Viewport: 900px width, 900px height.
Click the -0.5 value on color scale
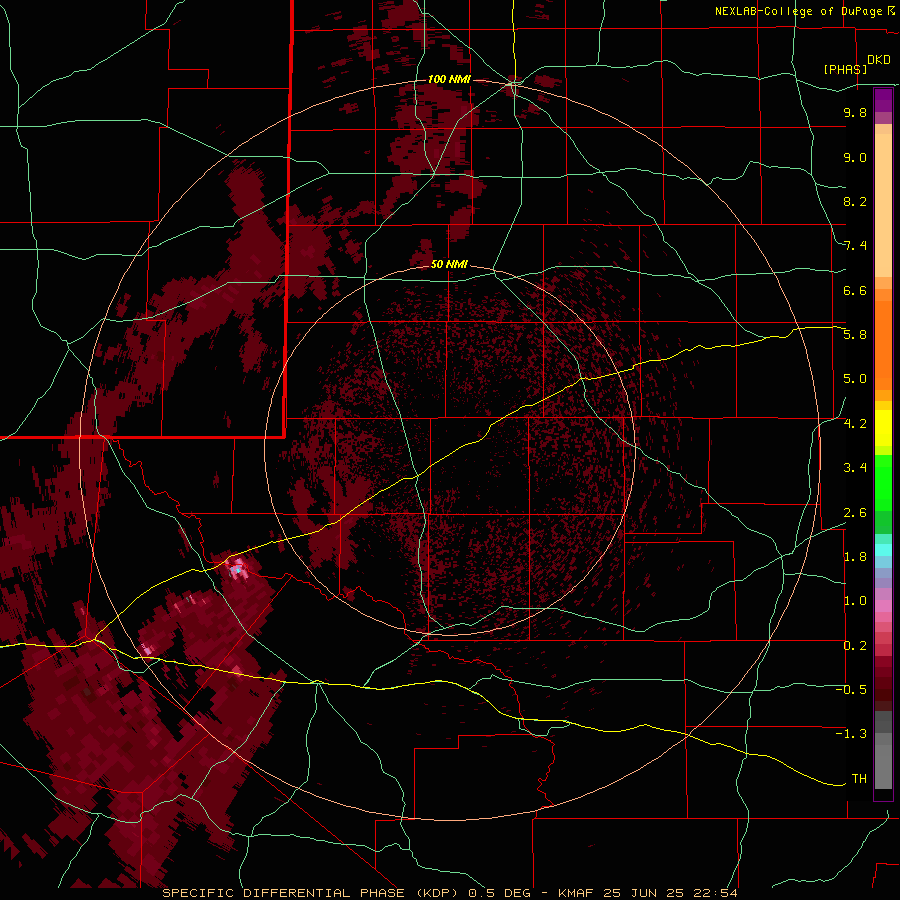point(851,690)
